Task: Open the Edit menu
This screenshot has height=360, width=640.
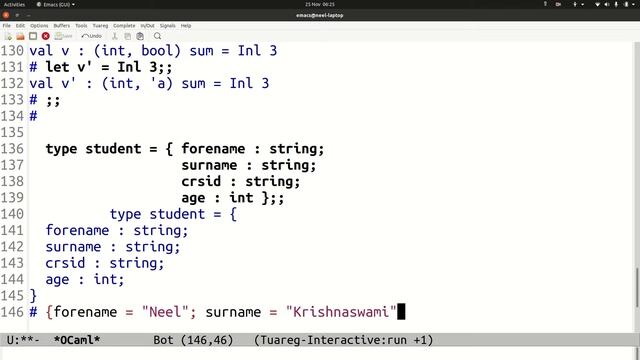Action: click(x=20, y=26)
